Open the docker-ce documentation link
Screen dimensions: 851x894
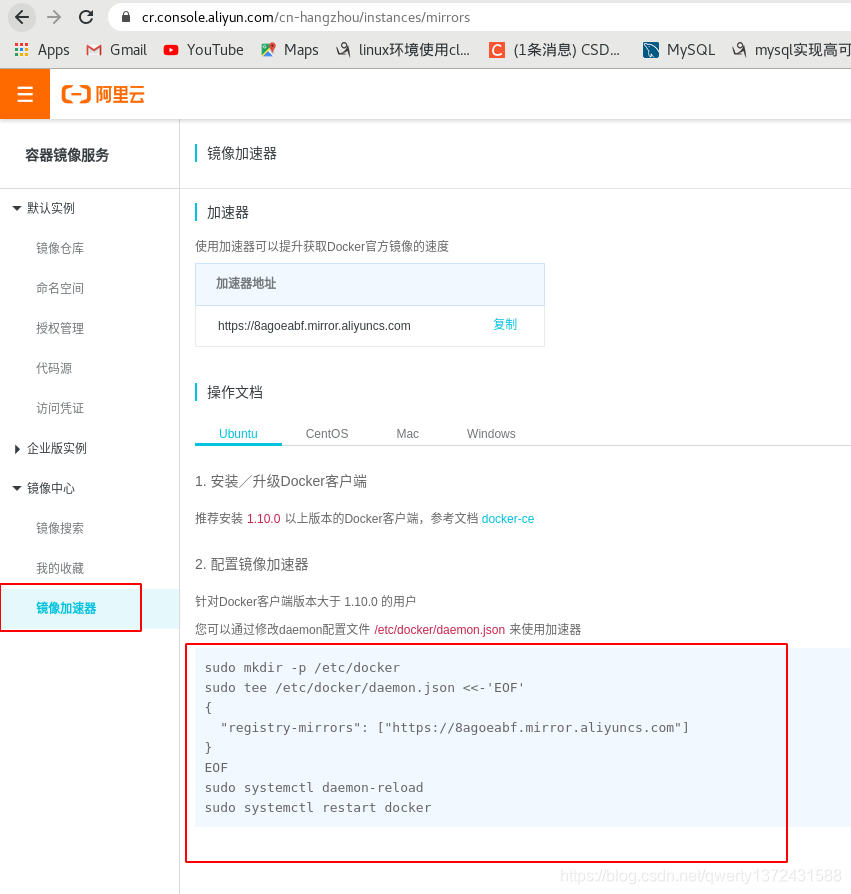tap(508, 519)
